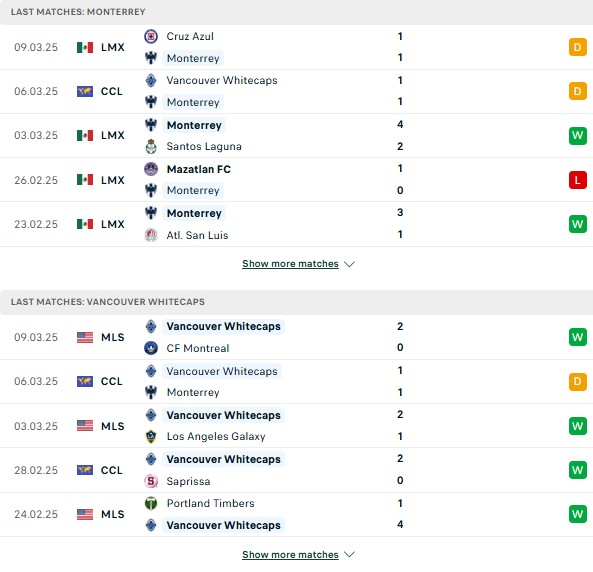Viewport: 593px width, 572px height.
Task: Click the USA flag beside 24.02.25 MLS
Action: tap(85, 514)
